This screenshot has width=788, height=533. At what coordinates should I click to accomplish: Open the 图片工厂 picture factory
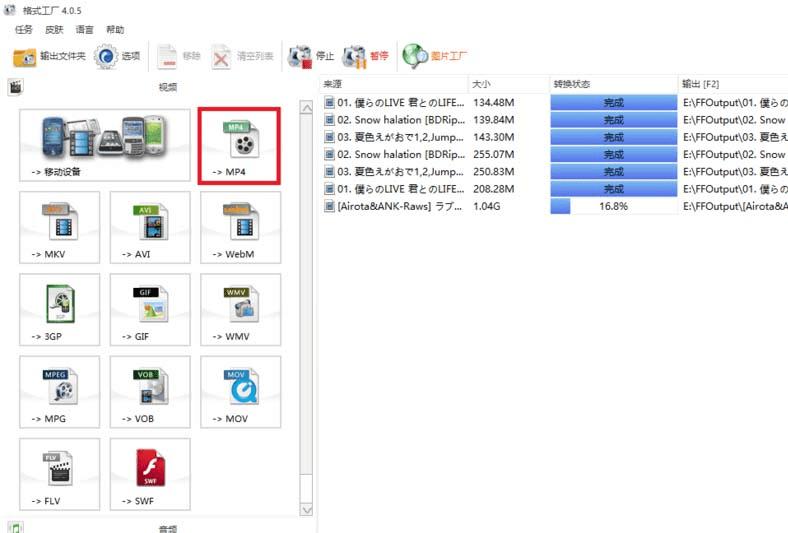435,56
